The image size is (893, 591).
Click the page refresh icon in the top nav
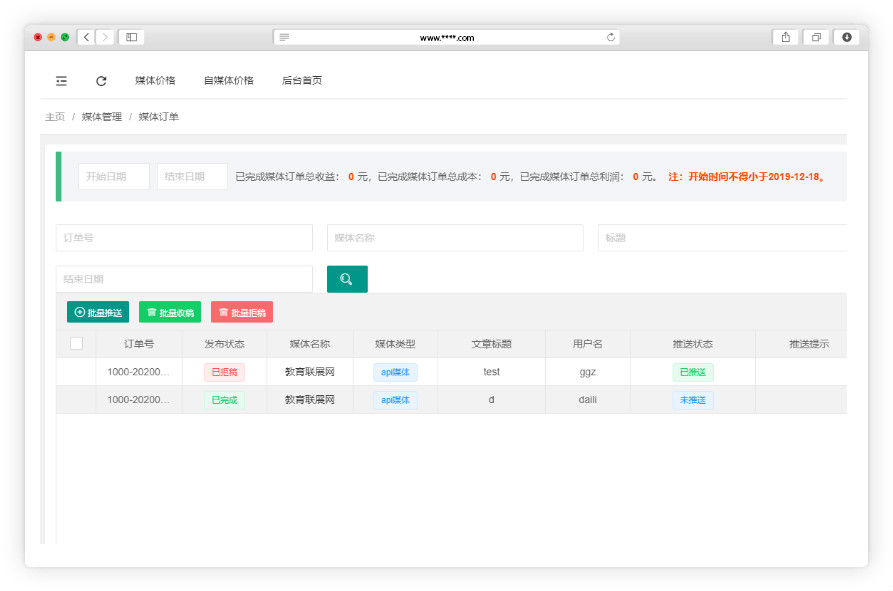coord(101,81)
